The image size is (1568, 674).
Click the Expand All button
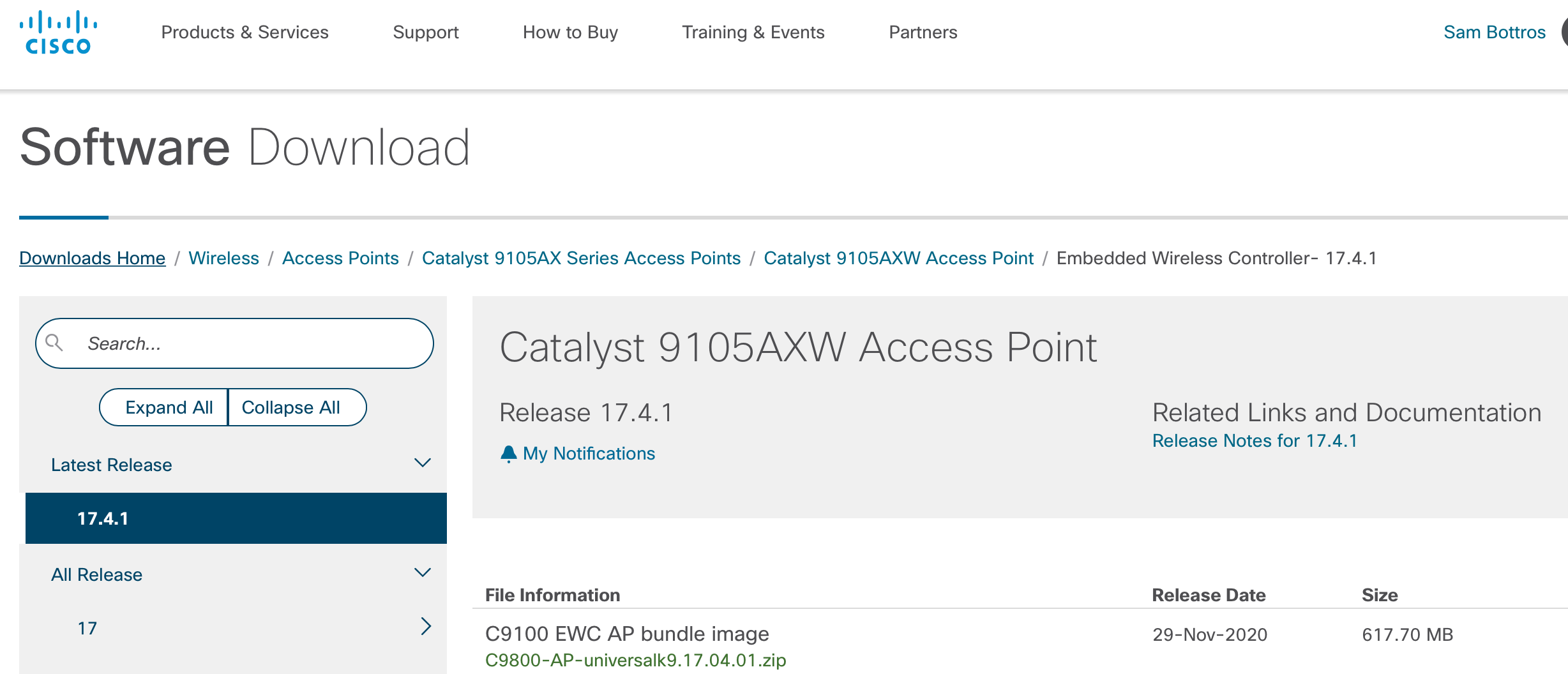tap(169, 407)
